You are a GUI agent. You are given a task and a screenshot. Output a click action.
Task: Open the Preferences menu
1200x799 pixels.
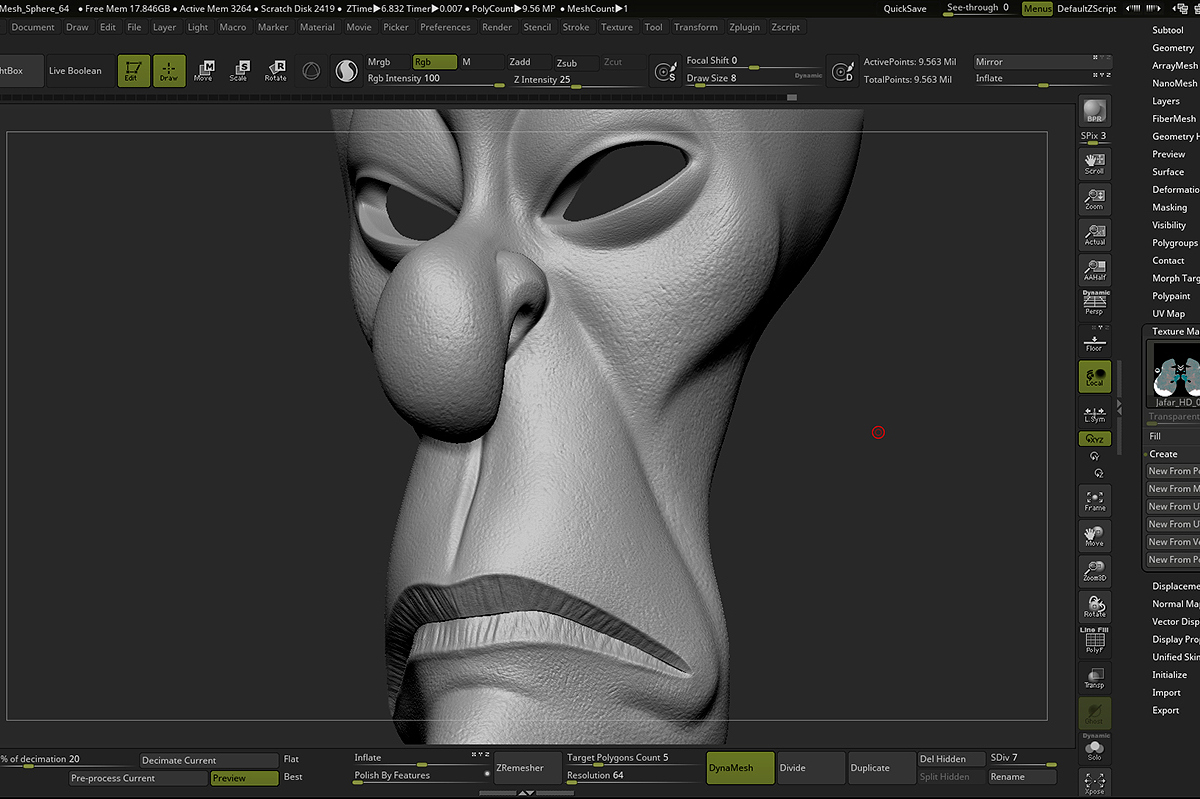click(445, 27)
